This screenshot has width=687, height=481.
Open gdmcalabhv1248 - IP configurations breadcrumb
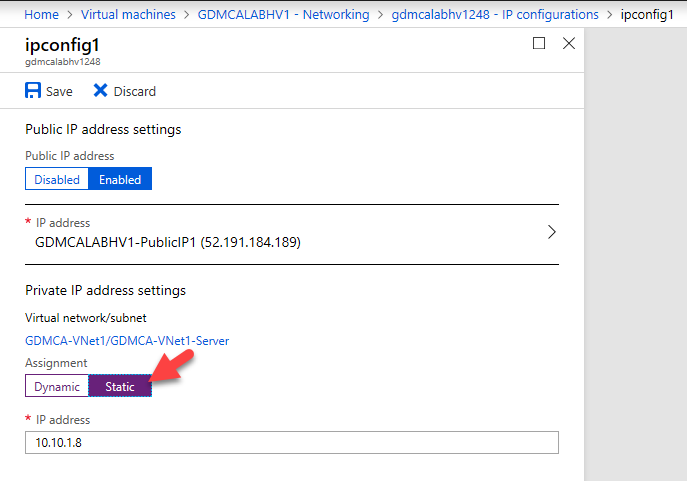click(x=495, y=14)
